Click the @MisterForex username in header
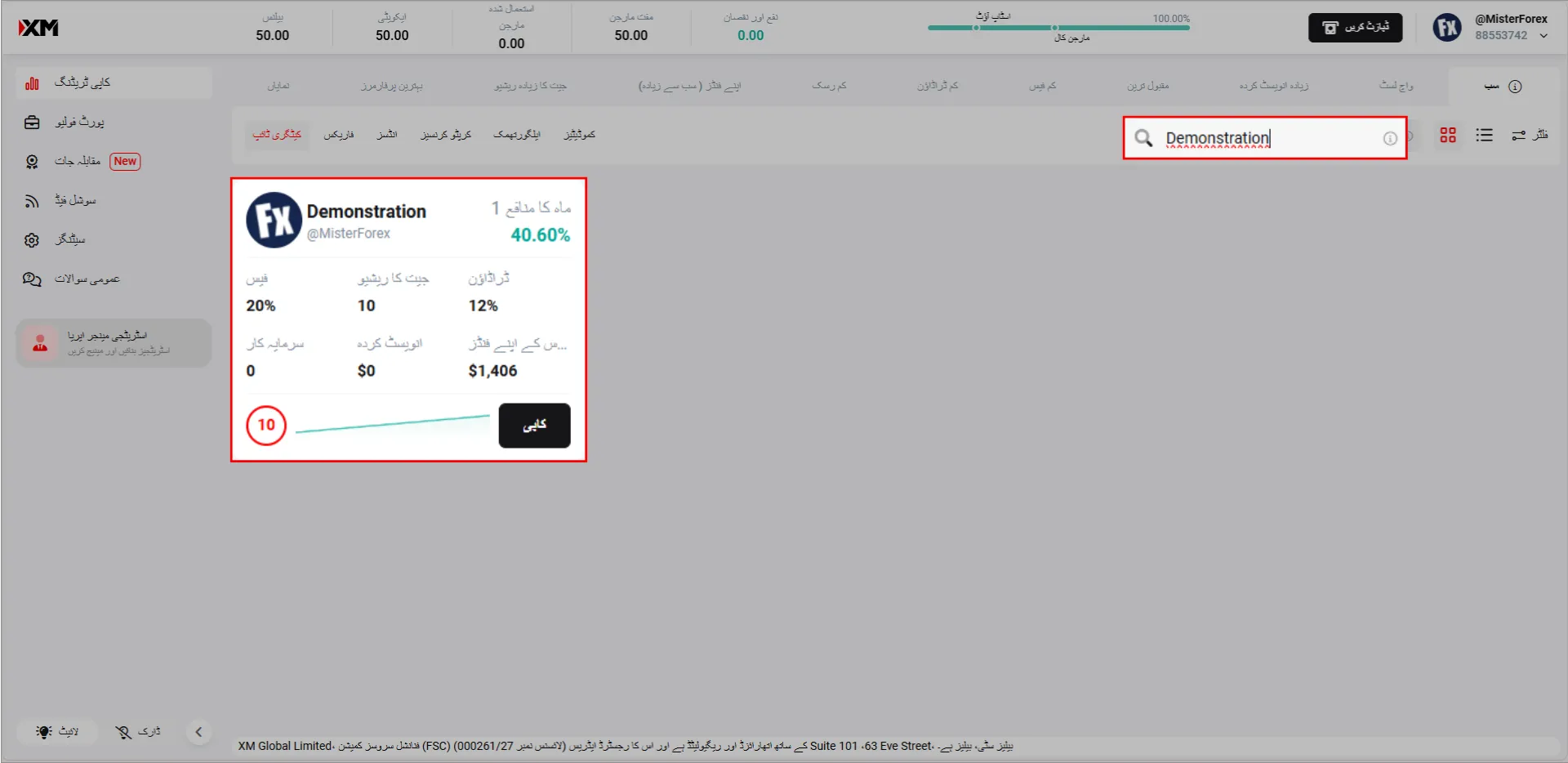 point(1511,19)
